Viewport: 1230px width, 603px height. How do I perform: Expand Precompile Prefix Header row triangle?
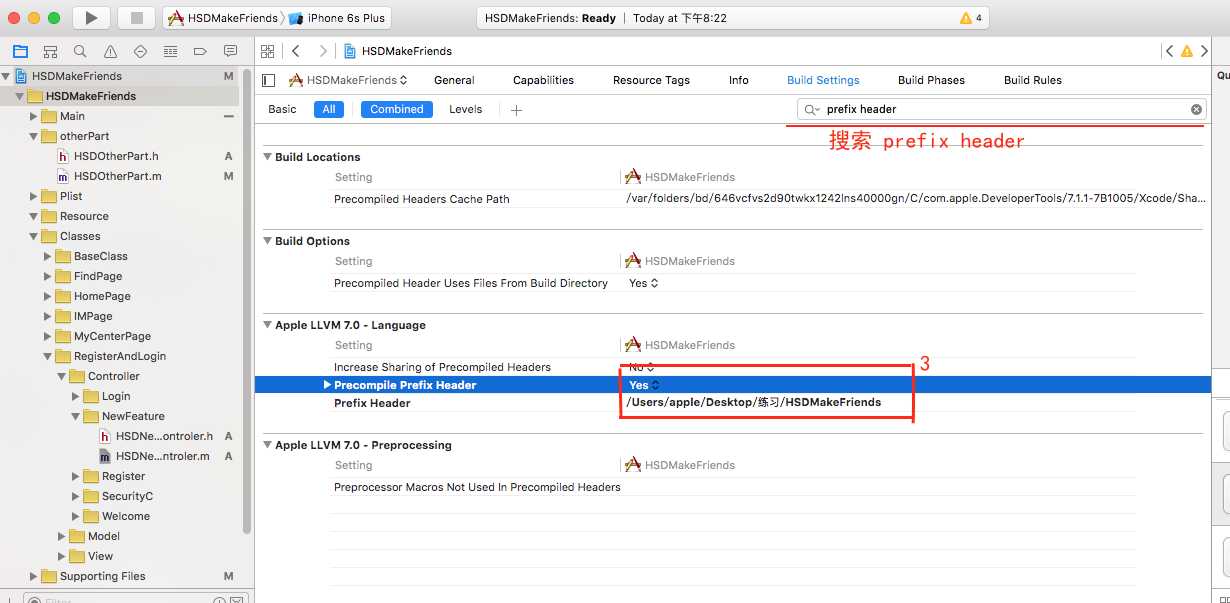coord(327,385)
